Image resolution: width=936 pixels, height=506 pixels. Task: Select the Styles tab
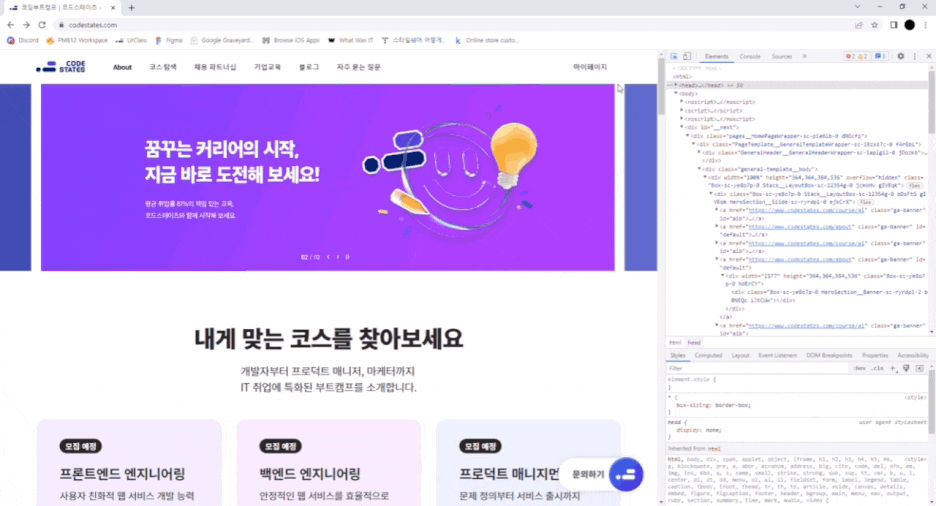click(678, 356)
